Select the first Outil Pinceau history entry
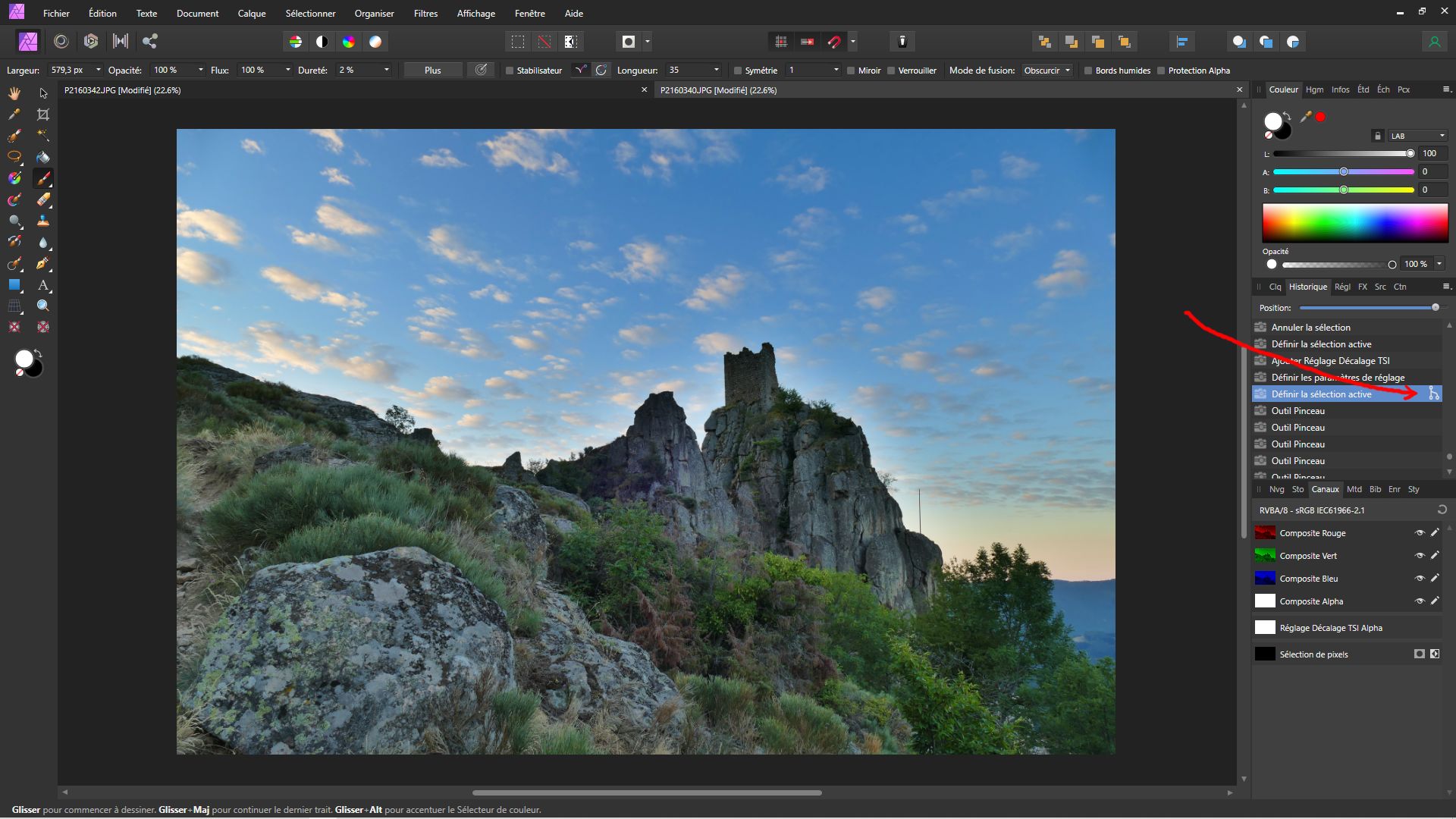The width and height of the screenshot is (1456, 819). (1298, 411)
